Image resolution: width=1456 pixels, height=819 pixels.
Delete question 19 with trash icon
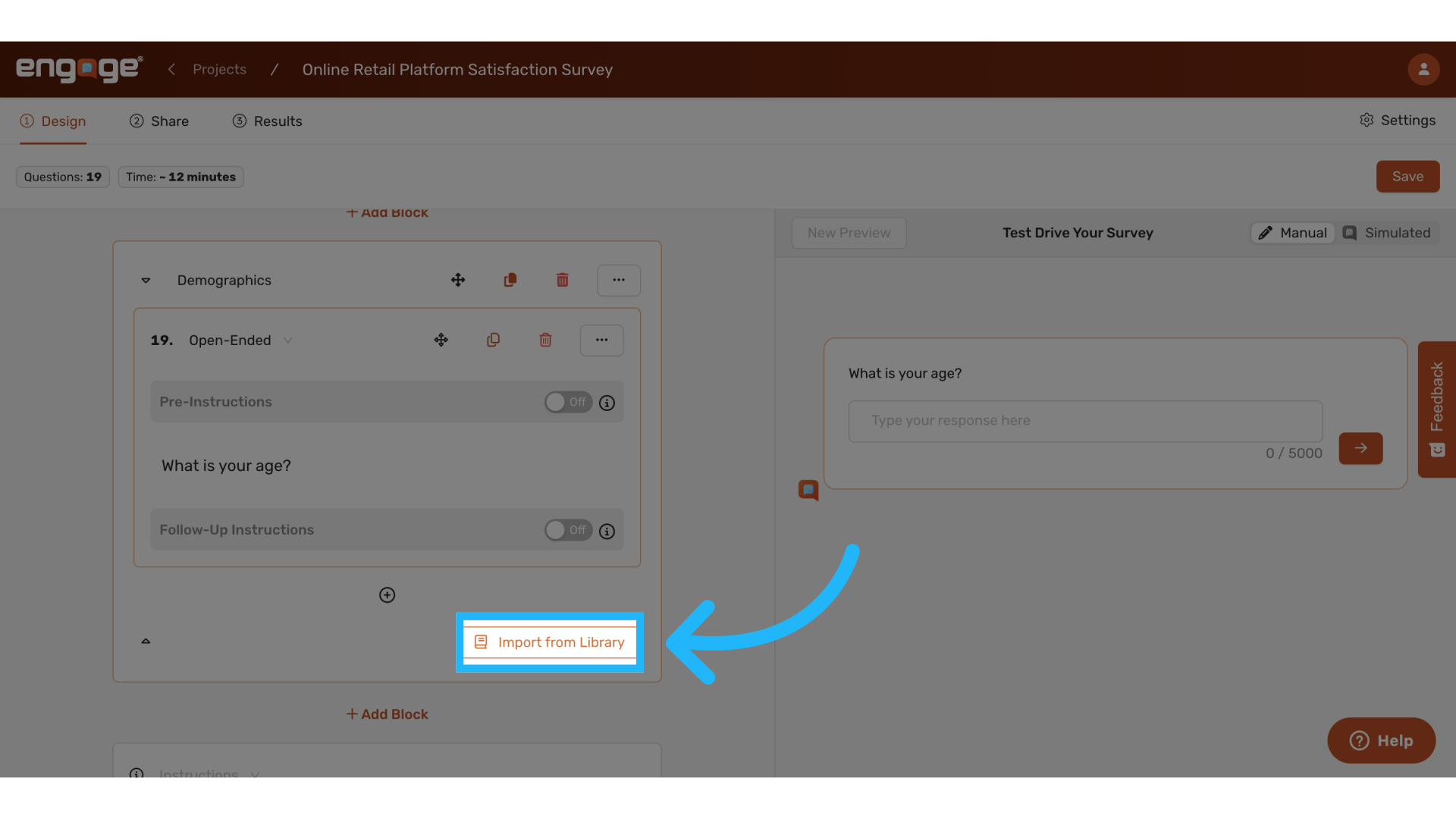tap(545, 340)
